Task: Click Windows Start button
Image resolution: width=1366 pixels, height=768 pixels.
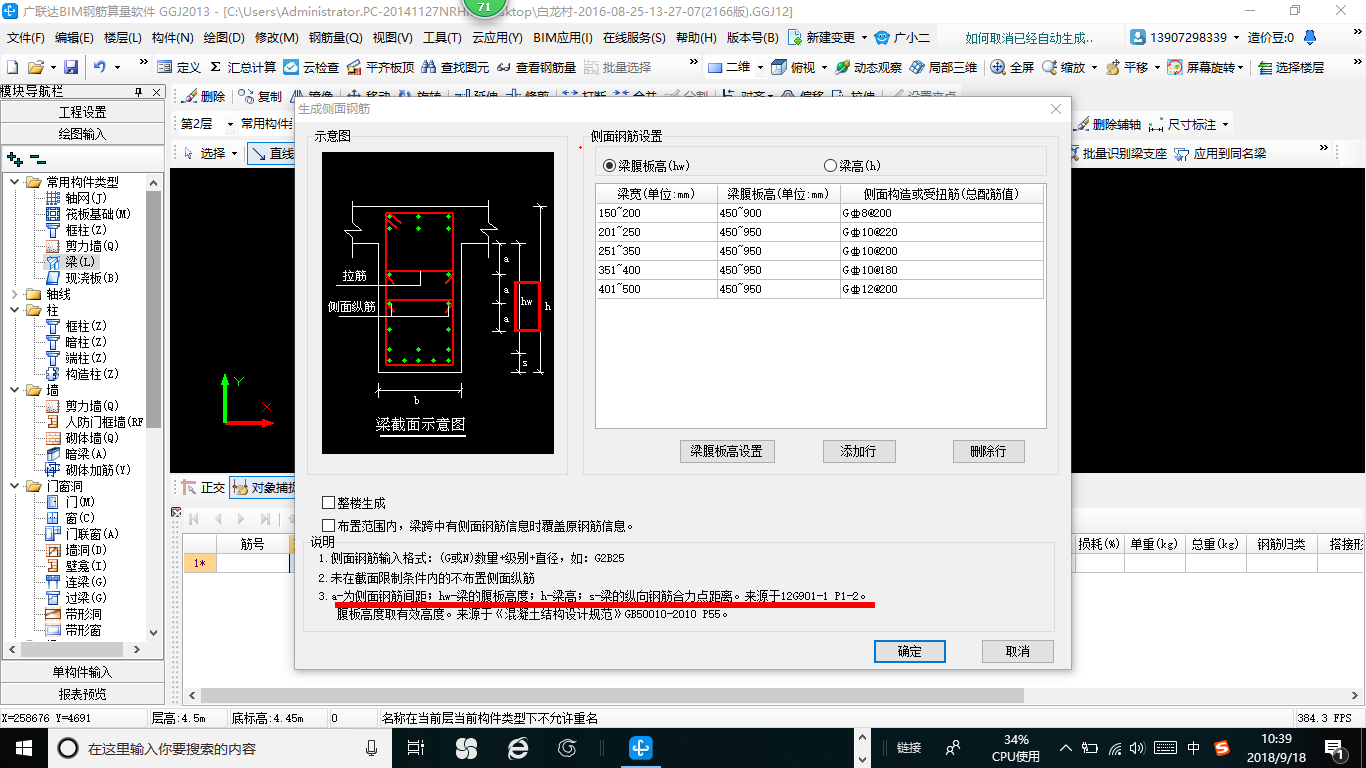Action: [22, 748]
